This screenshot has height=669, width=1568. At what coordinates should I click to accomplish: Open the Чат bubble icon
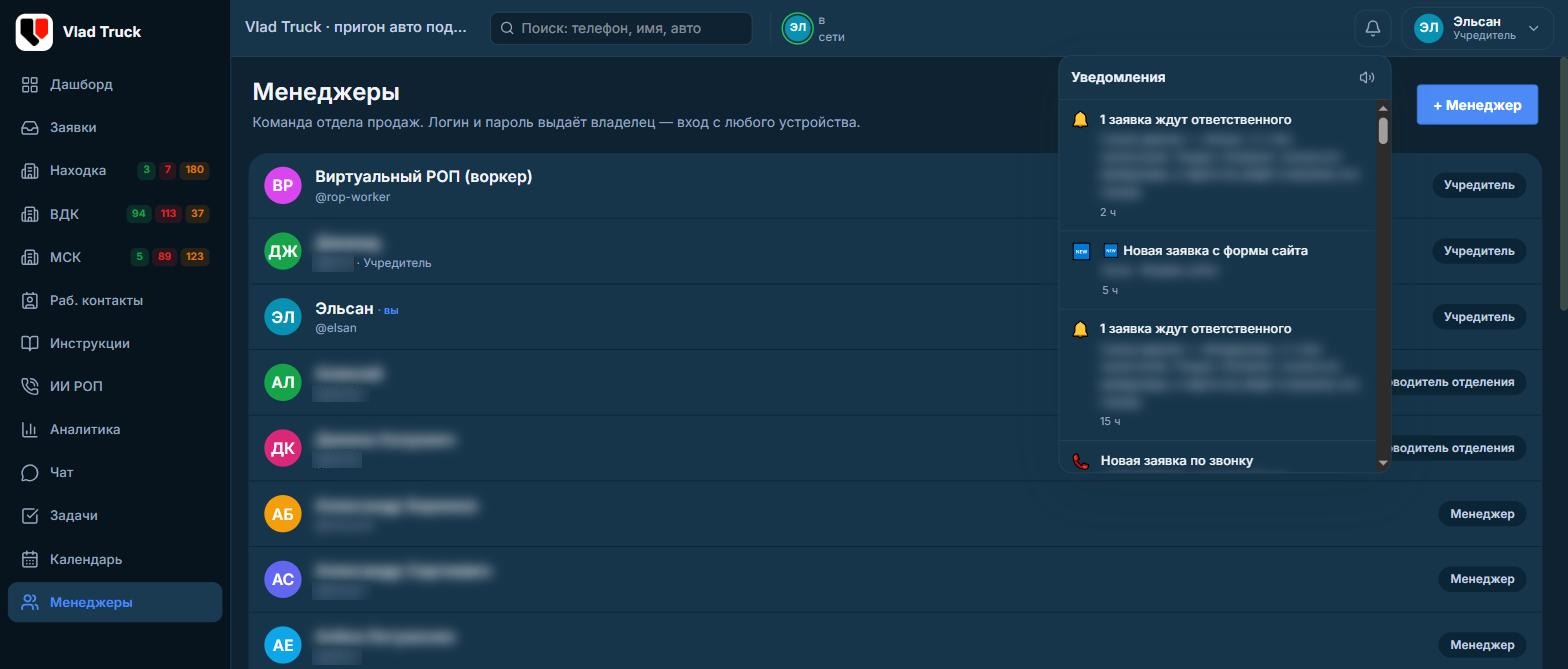pyautogui.click(x=30, y=472)
